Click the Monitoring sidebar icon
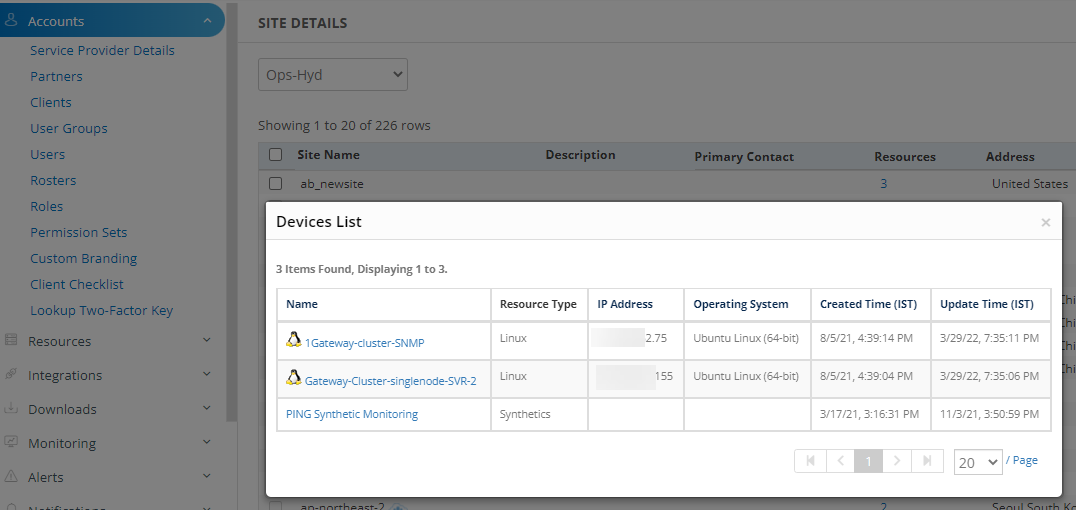This screenshot has height=510, width=1076. click(11, 442)
